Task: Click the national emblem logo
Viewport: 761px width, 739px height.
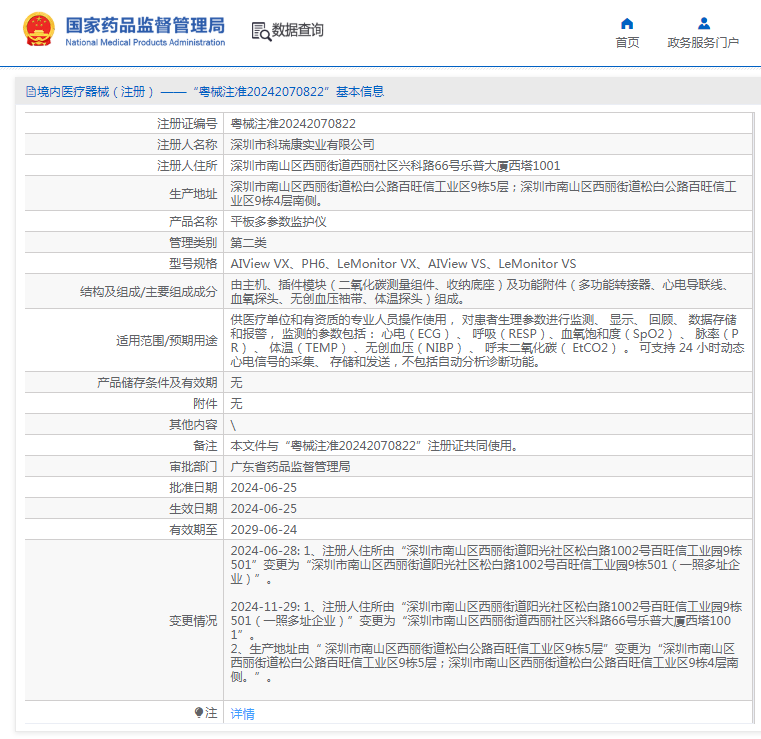Action: tap(39, 30)
